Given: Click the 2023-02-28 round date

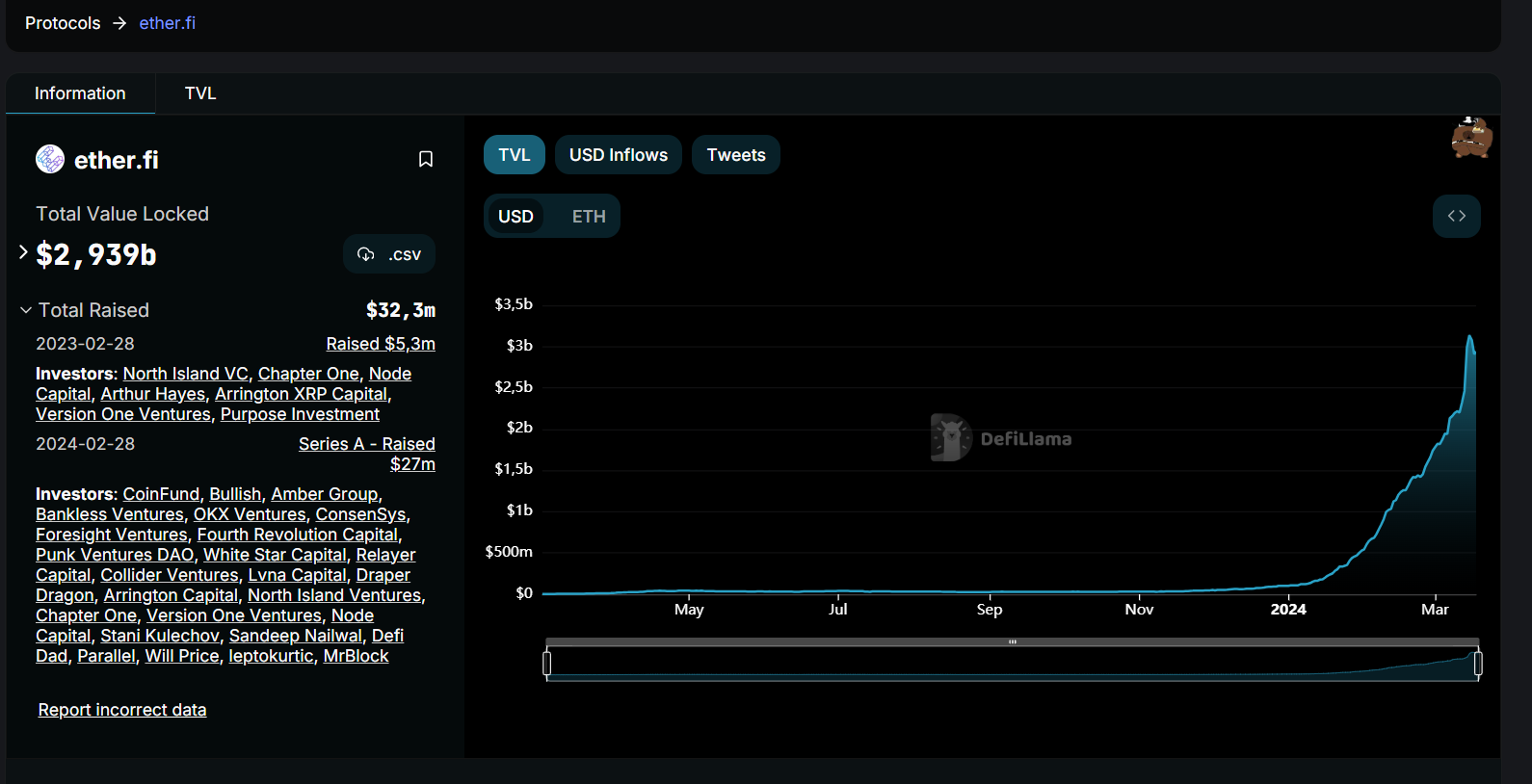Looking at the screenshot, I should (x=85, y=344).
